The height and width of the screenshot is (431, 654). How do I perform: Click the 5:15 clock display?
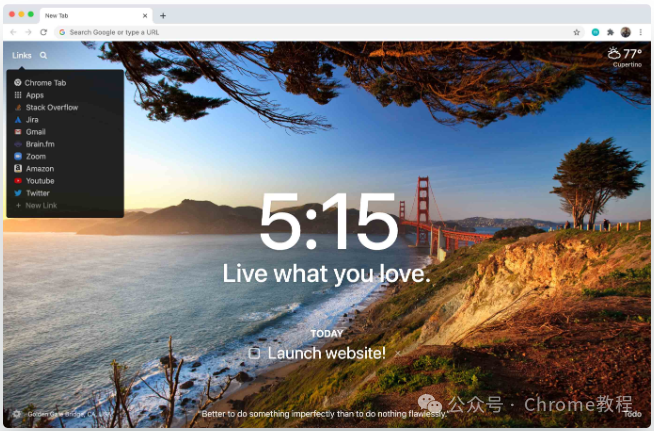[329, 221]
